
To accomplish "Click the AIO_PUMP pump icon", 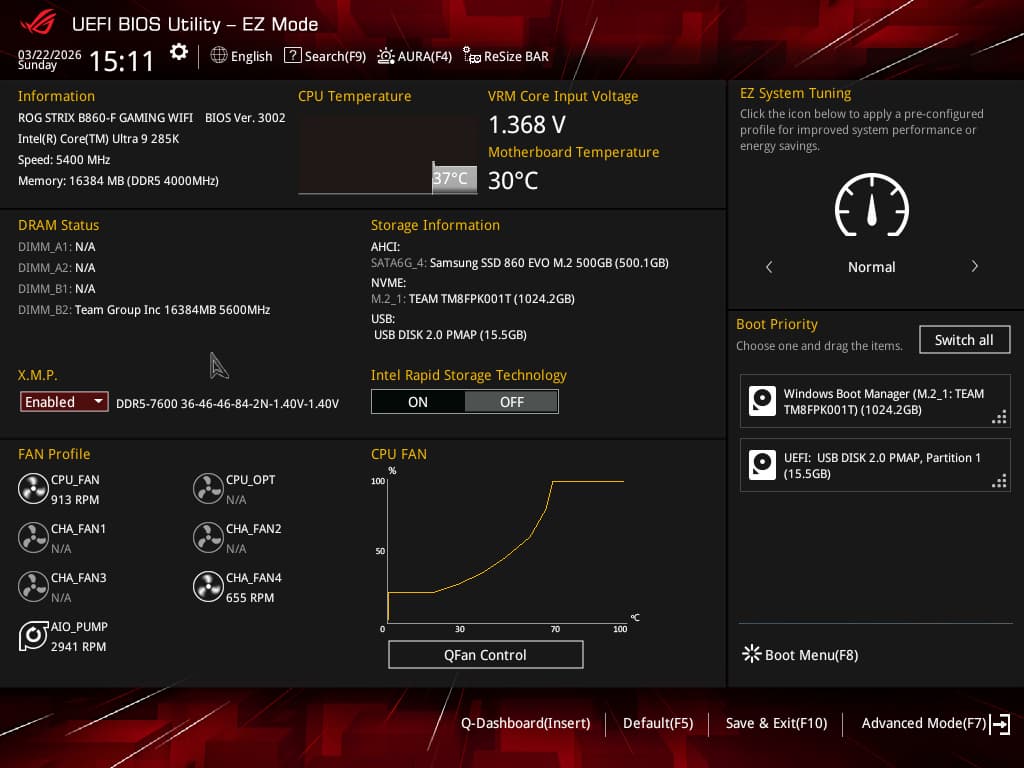I will click(x=33, y=636).
